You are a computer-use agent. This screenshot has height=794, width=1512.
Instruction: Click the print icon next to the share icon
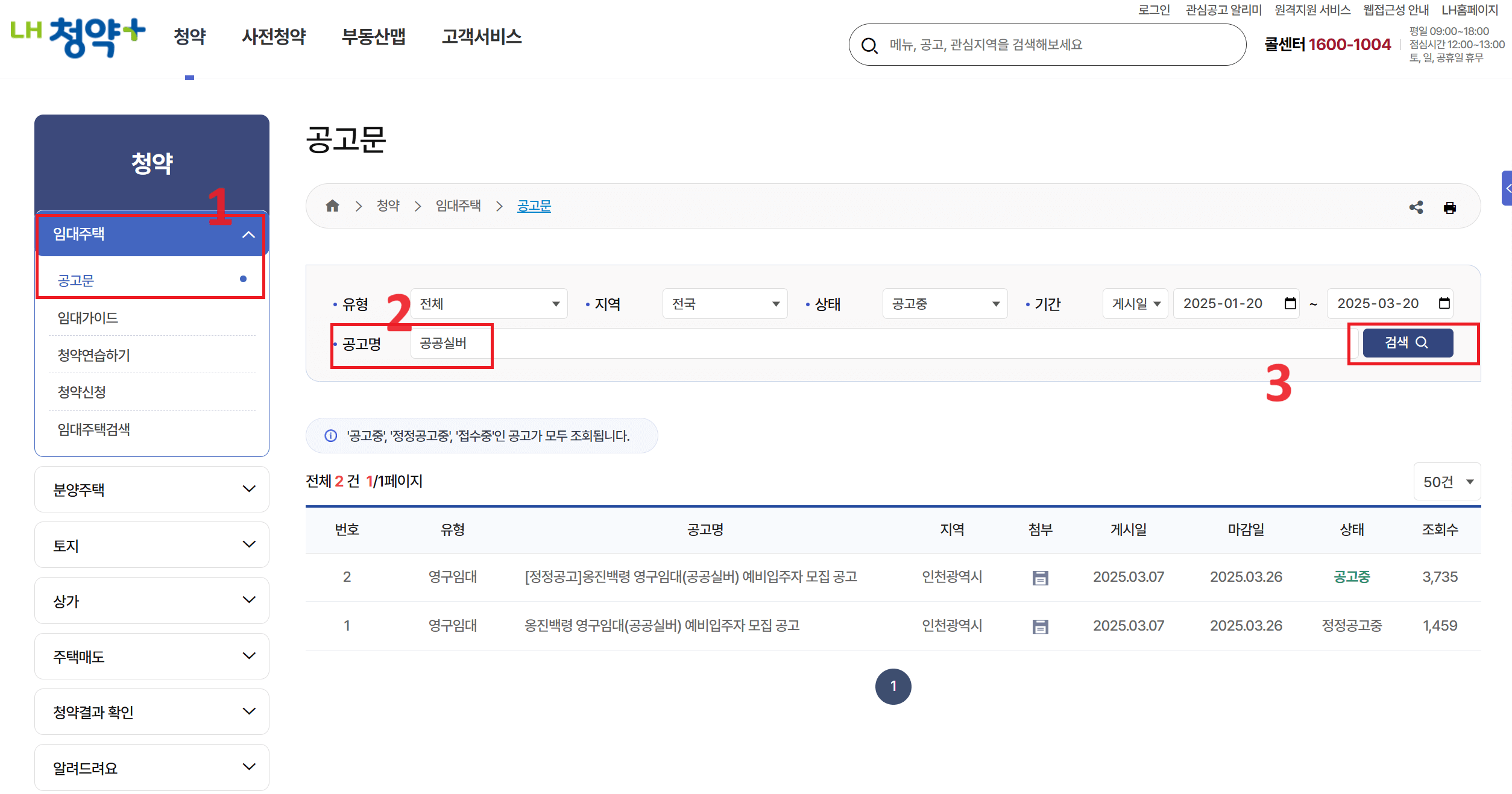coord(1450,207)
